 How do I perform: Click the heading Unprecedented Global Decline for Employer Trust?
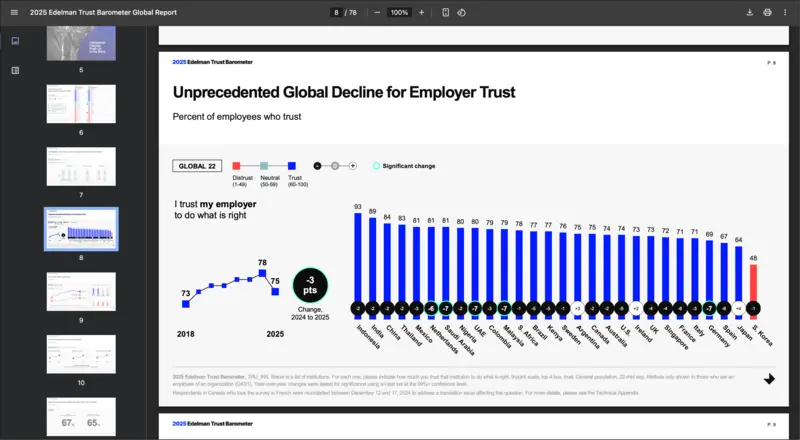point(344,92)
